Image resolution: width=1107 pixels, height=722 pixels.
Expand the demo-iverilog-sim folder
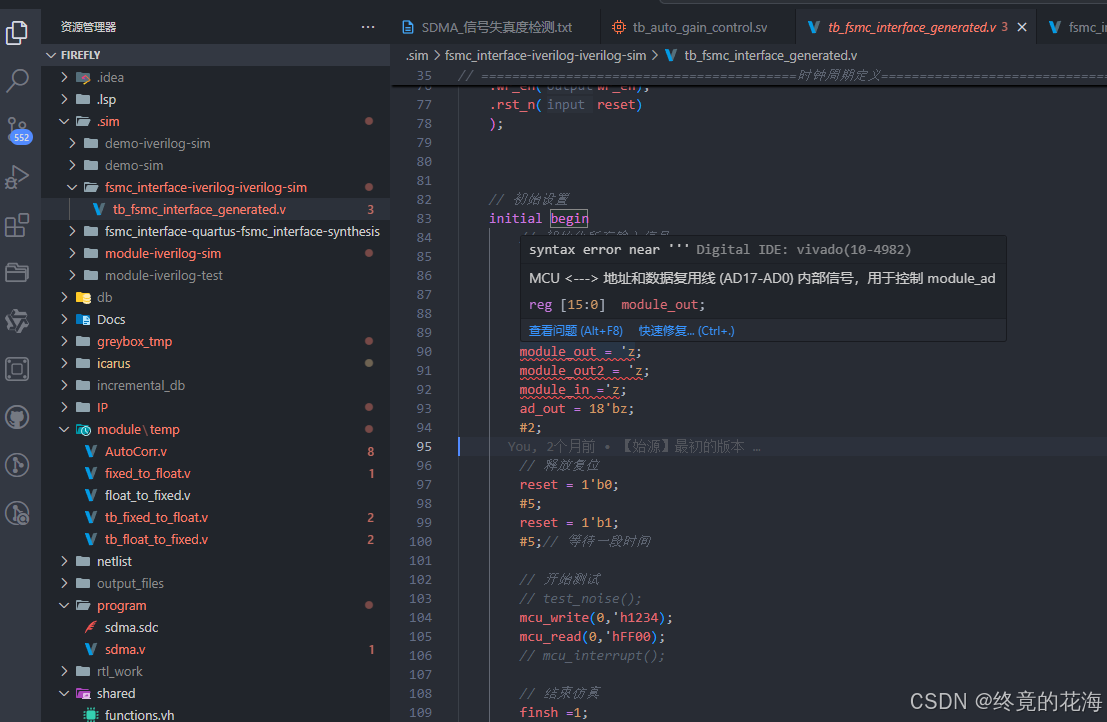click(72, 143)
